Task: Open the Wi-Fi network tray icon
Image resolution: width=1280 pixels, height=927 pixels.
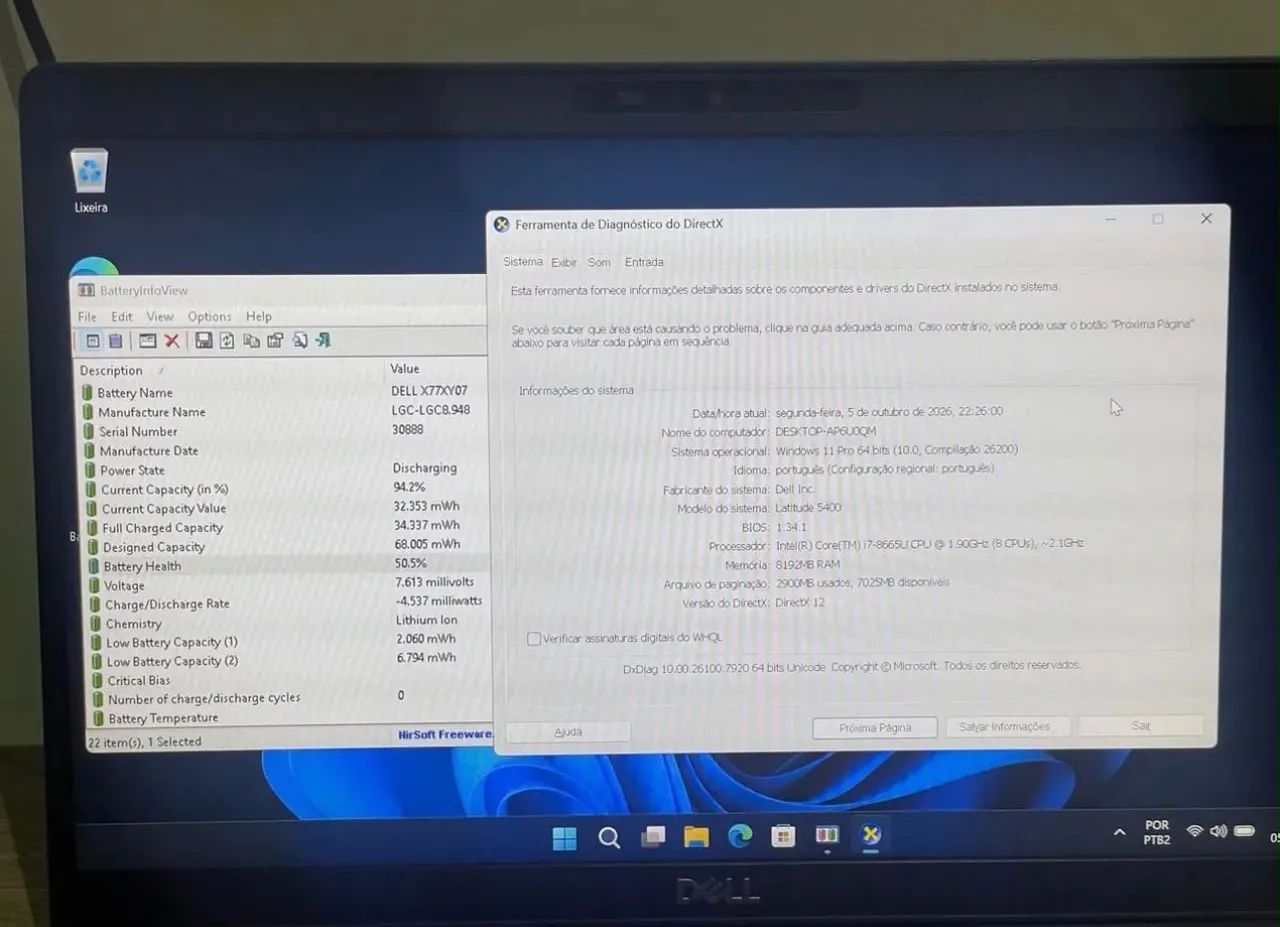Action: click(x=1194, y=831)
